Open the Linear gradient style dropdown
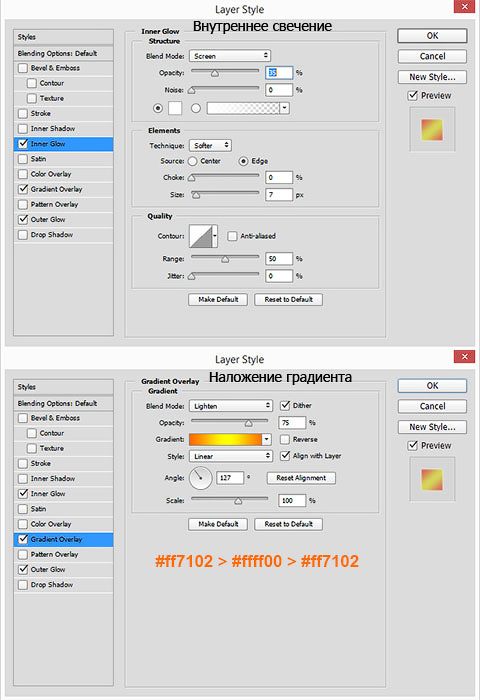The image size is (480, 700). click(231, 456)
